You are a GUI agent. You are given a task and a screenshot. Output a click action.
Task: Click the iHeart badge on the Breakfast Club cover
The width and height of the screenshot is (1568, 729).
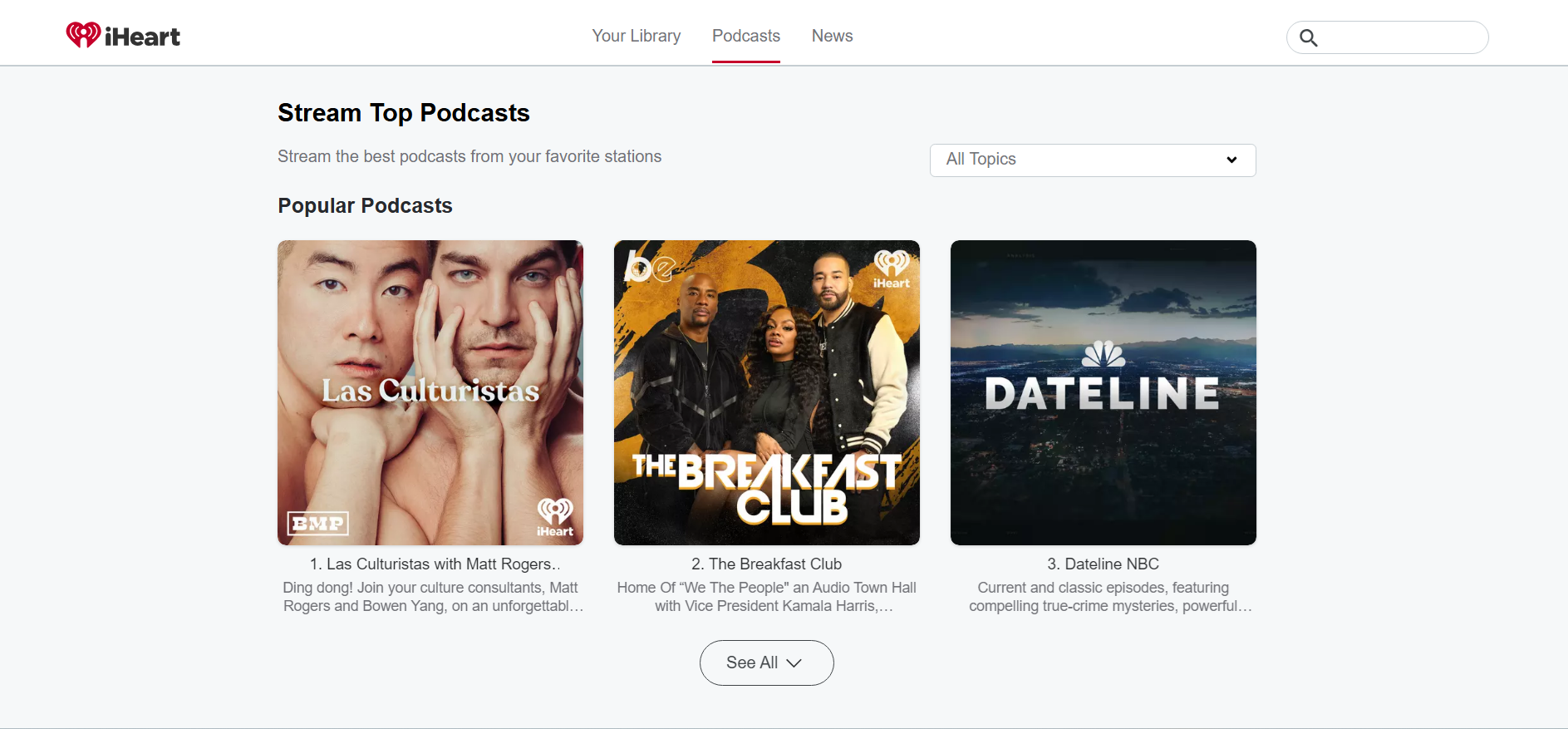[x=891, y=269]
